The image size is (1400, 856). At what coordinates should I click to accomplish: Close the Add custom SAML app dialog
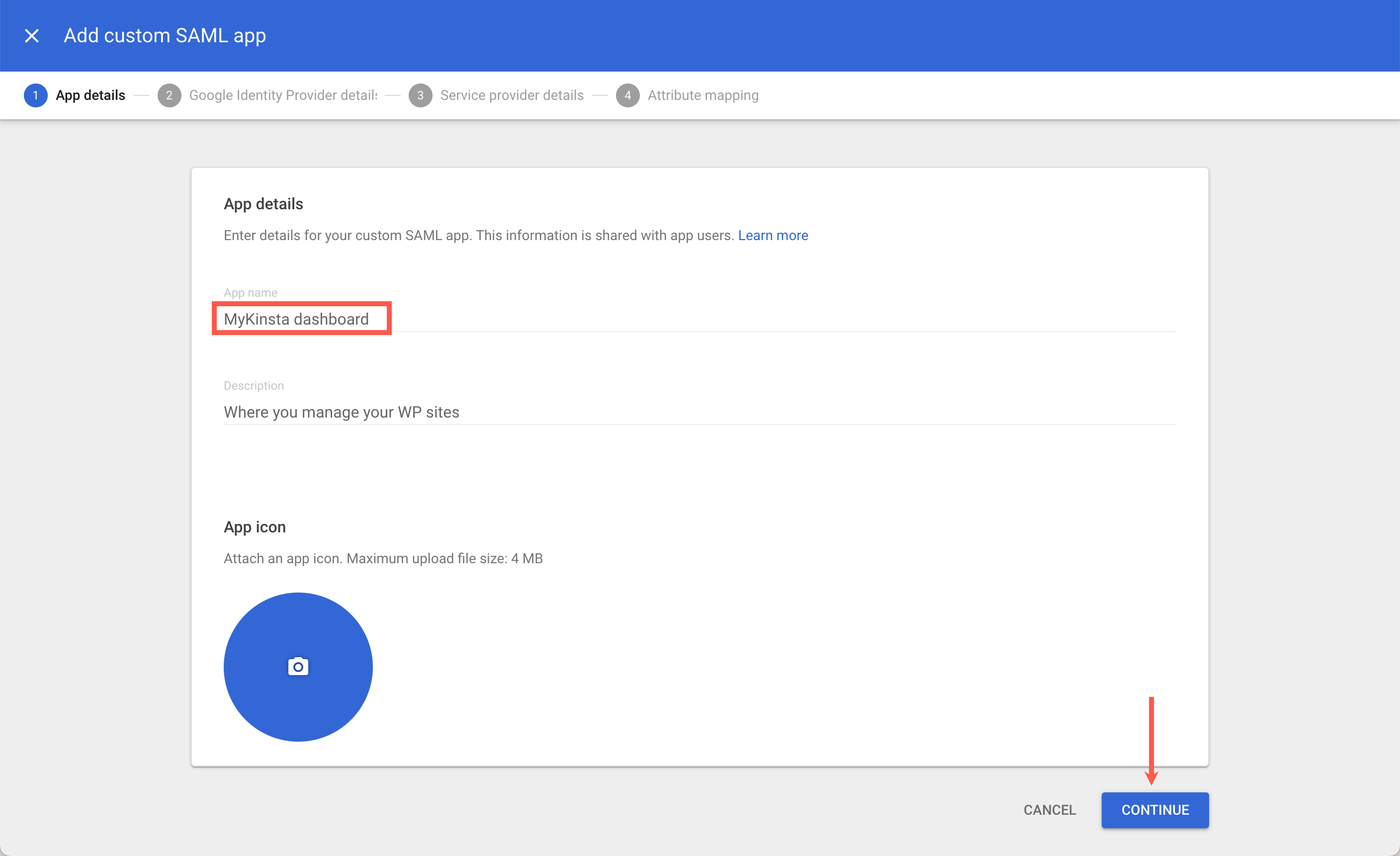pos(32,35)
